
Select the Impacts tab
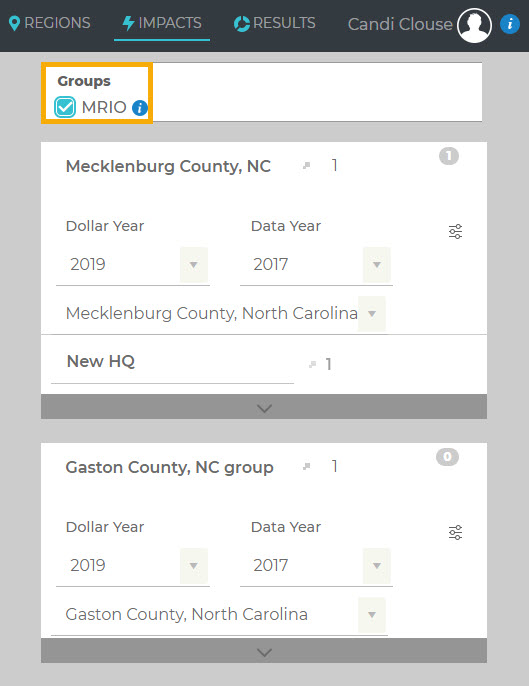(x=162, y=23)
